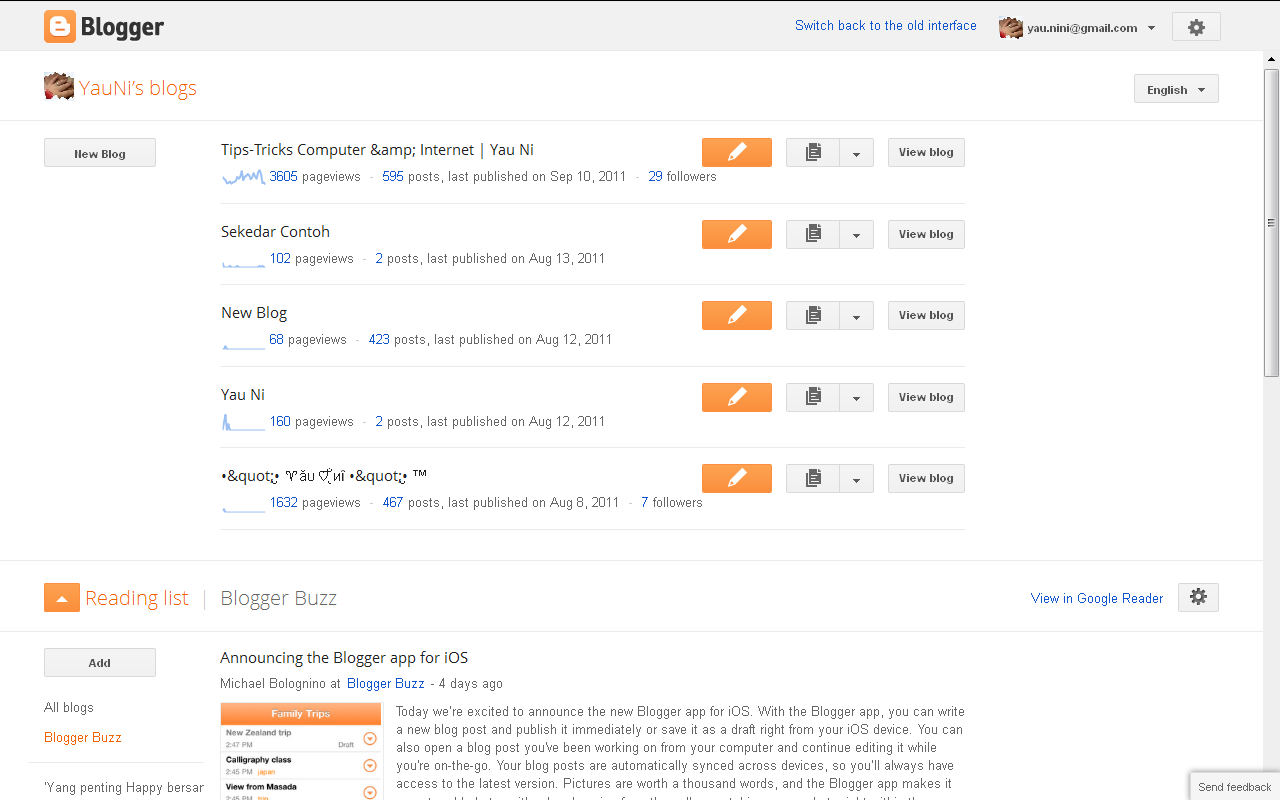
Task: Click the Family Trips app screenshot thumbnail
Action: tap(301, 751)
